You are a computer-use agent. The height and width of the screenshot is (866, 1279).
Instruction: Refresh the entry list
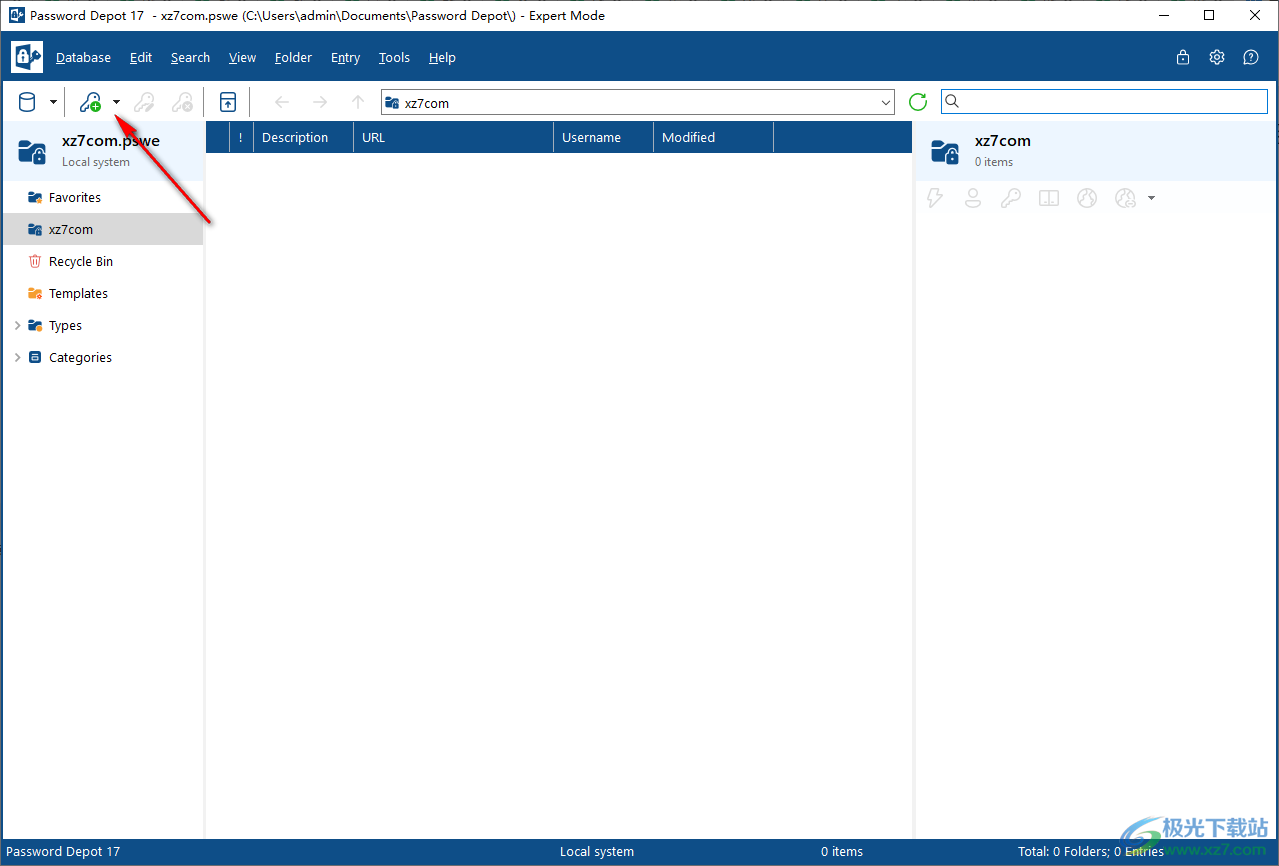[918, 102]
